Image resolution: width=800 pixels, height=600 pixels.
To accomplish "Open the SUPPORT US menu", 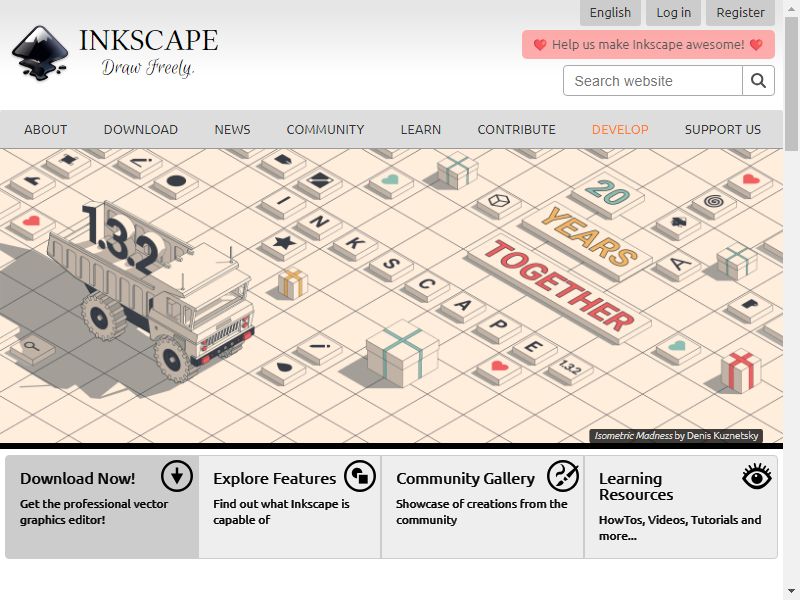I will 722,130.
